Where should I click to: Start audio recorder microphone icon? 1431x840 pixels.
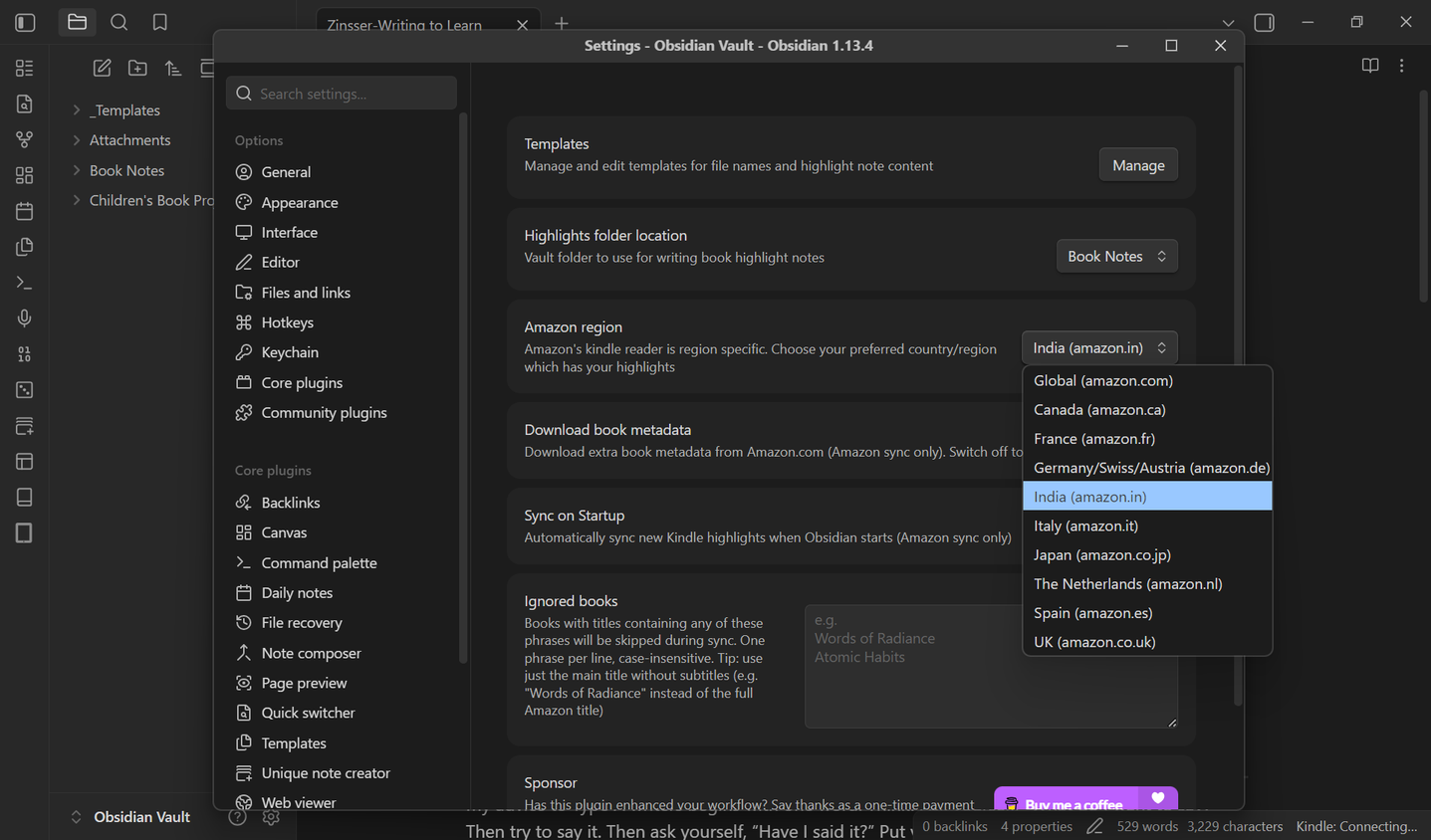click(x=25, y=318)
